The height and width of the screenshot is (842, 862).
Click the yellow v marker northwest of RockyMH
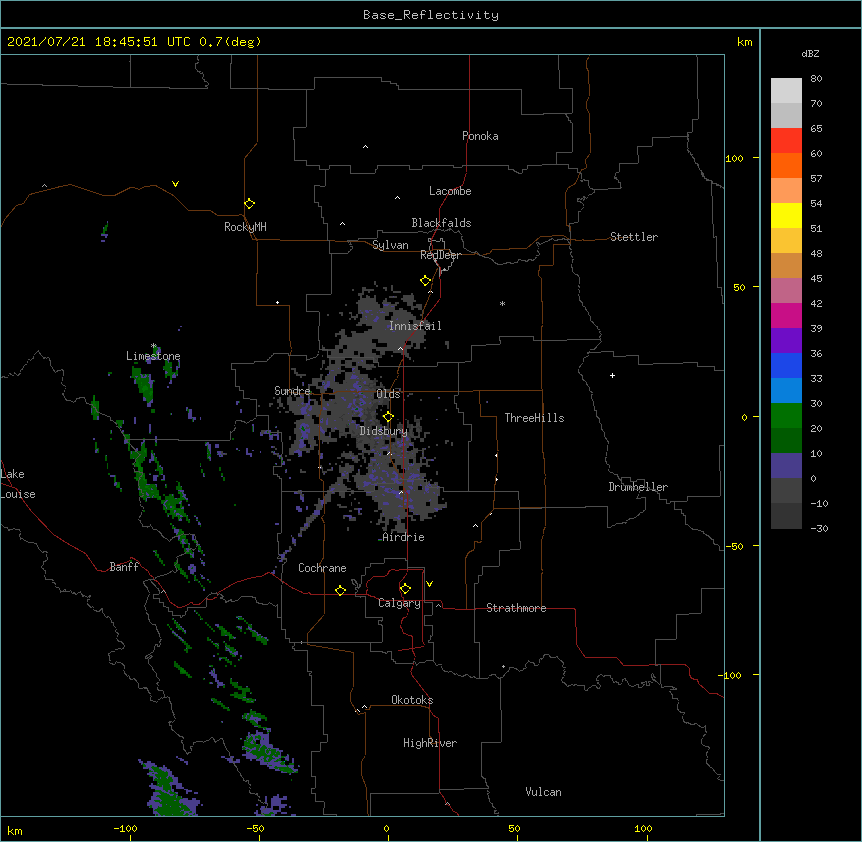click(x=175, y=184)
